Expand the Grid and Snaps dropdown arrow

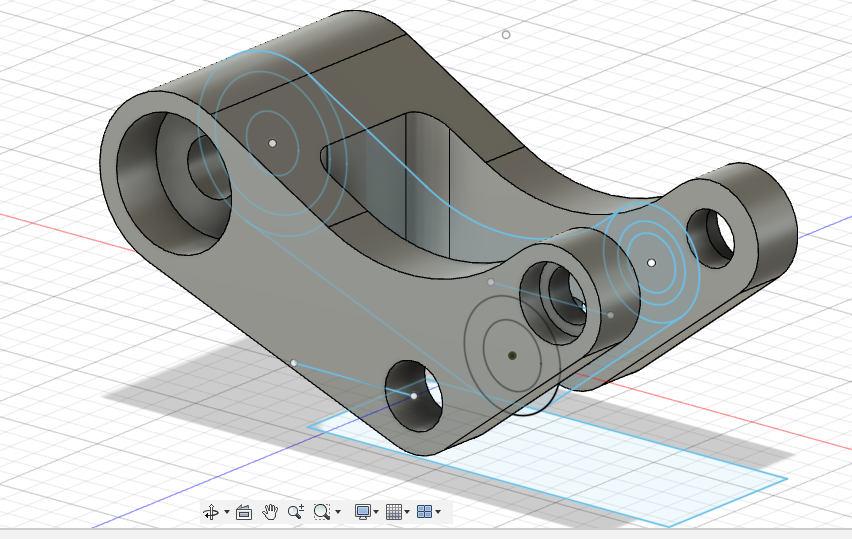pos(408,513)
